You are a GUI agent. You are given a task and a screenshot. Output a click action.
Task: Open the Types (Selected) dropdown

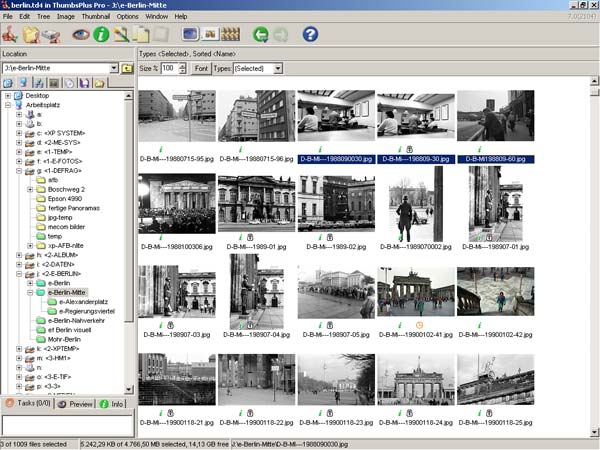pos(277,68)
